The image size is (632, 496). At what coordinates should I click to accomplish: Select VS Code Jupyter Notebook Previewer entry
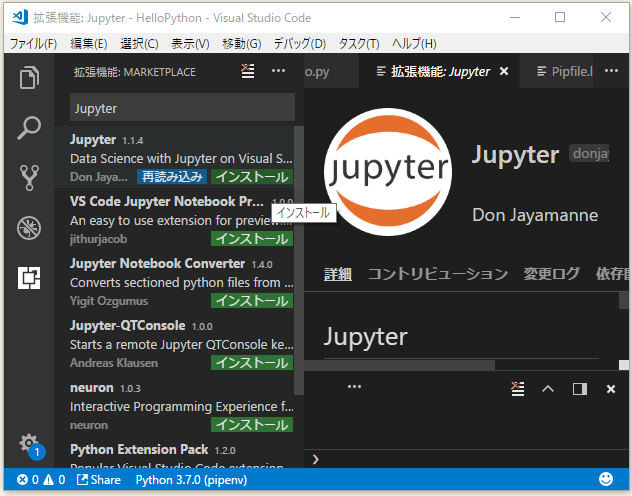174,220
